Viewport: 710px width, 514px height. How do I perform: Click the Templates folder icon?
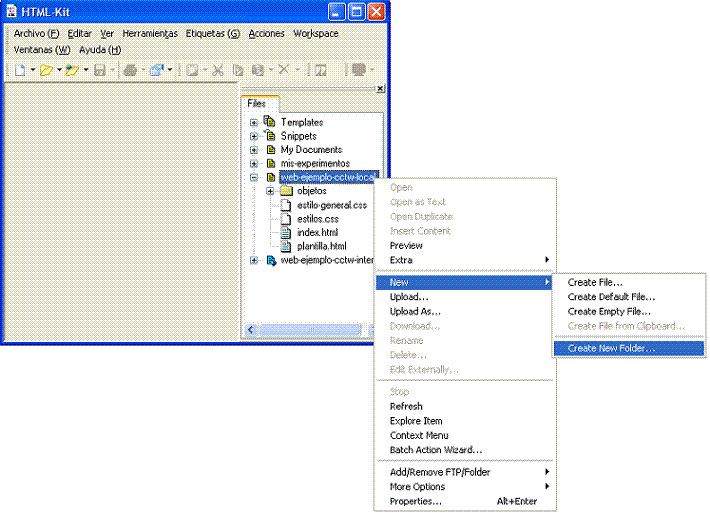tap(269, 121)
